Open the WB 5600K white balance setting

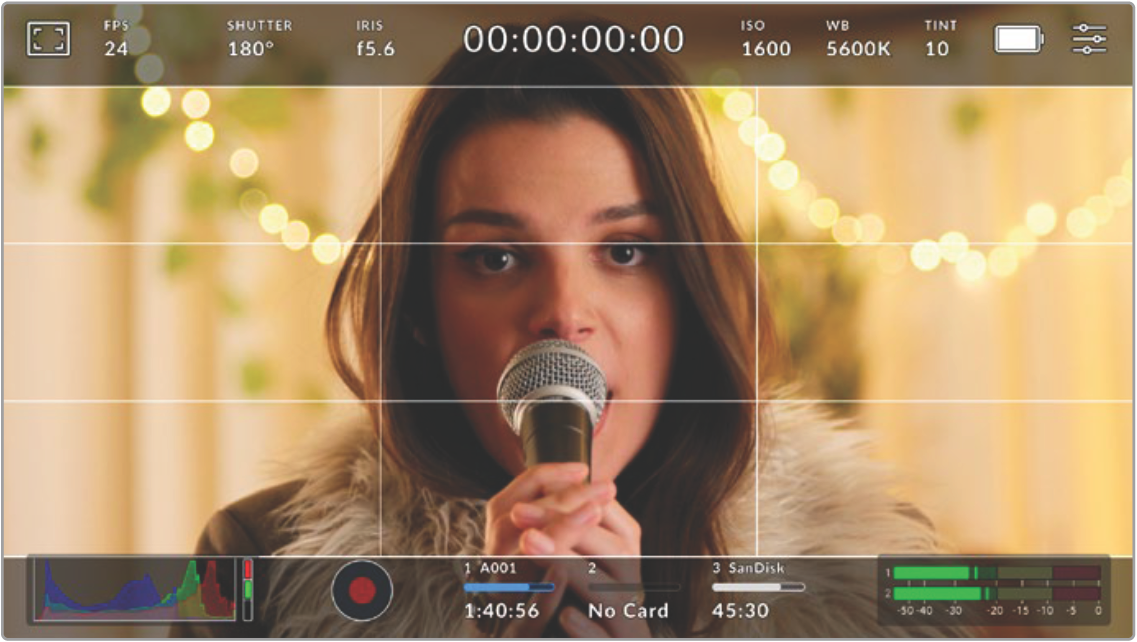pyautogui.click(x=858, y=38)
